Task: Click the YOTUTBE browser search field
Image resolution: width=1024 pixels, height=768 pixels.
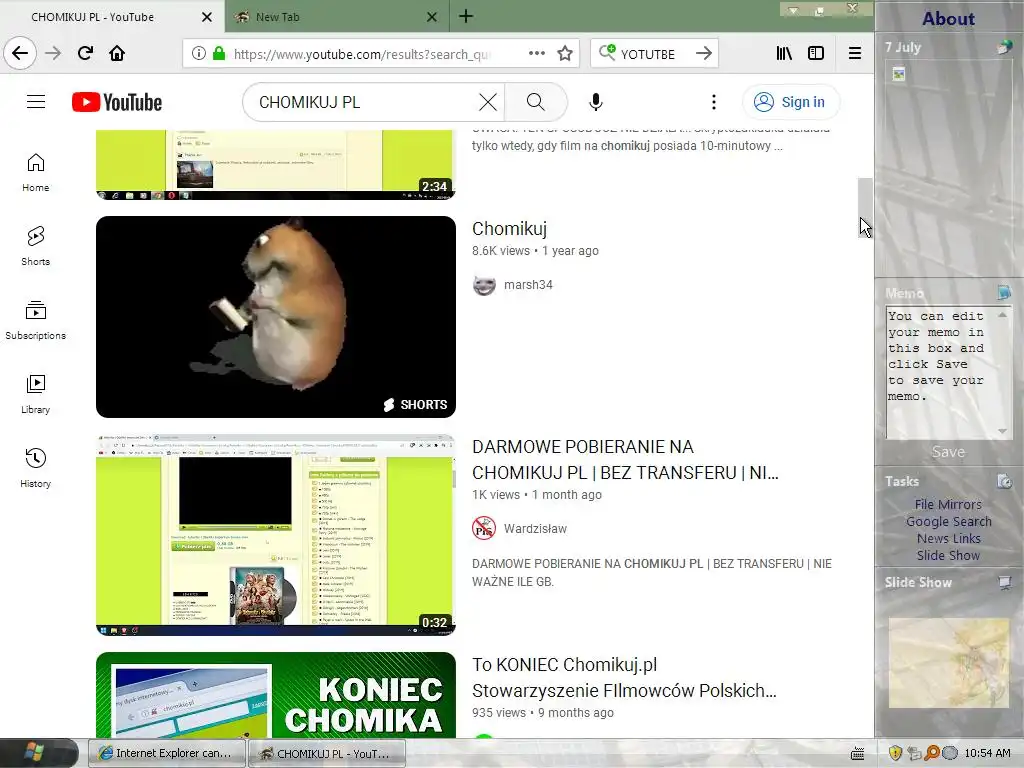Action: 653,54
